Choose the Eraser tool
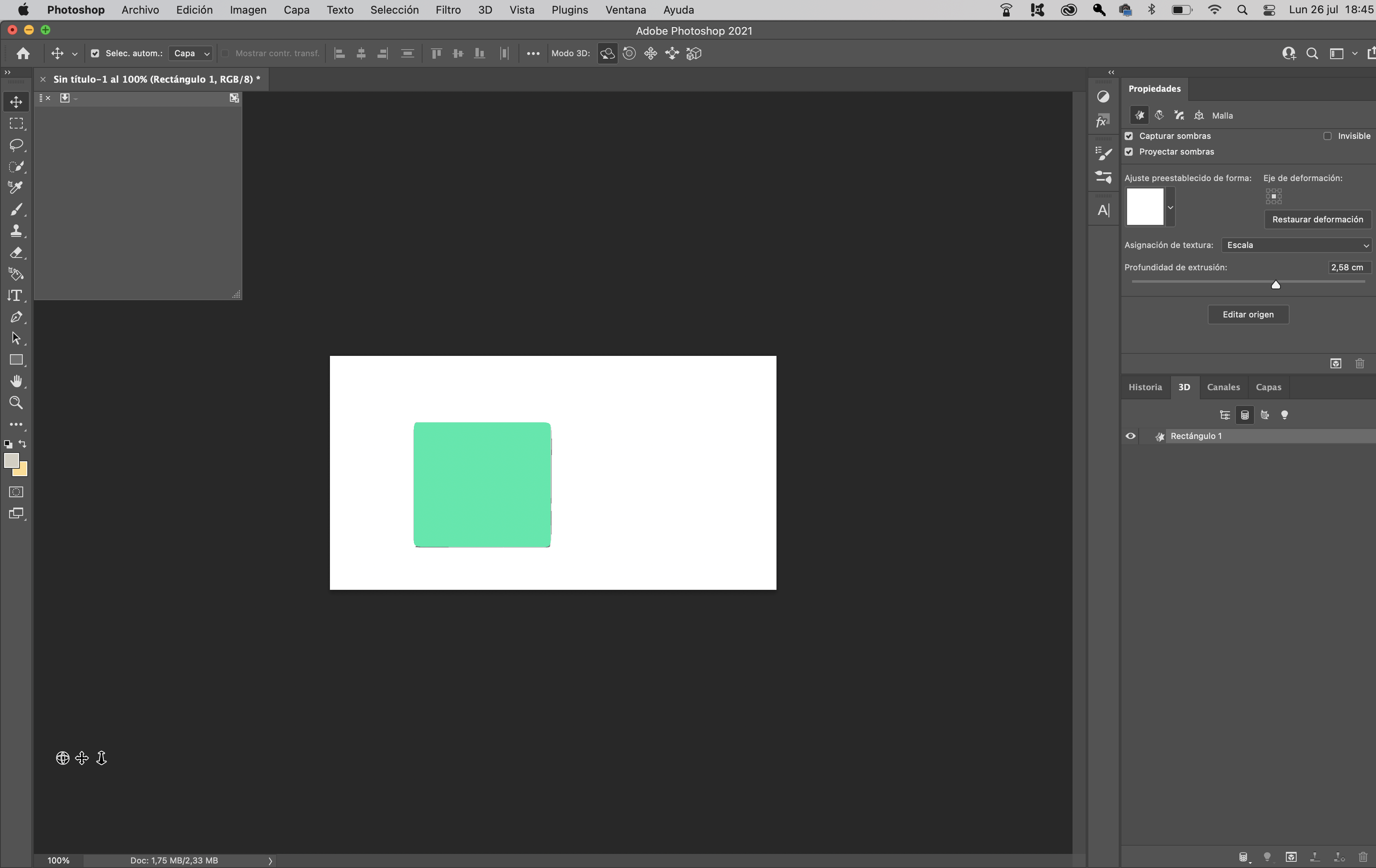This screenshot has height=868, width=1376. [x=16, y=253]
